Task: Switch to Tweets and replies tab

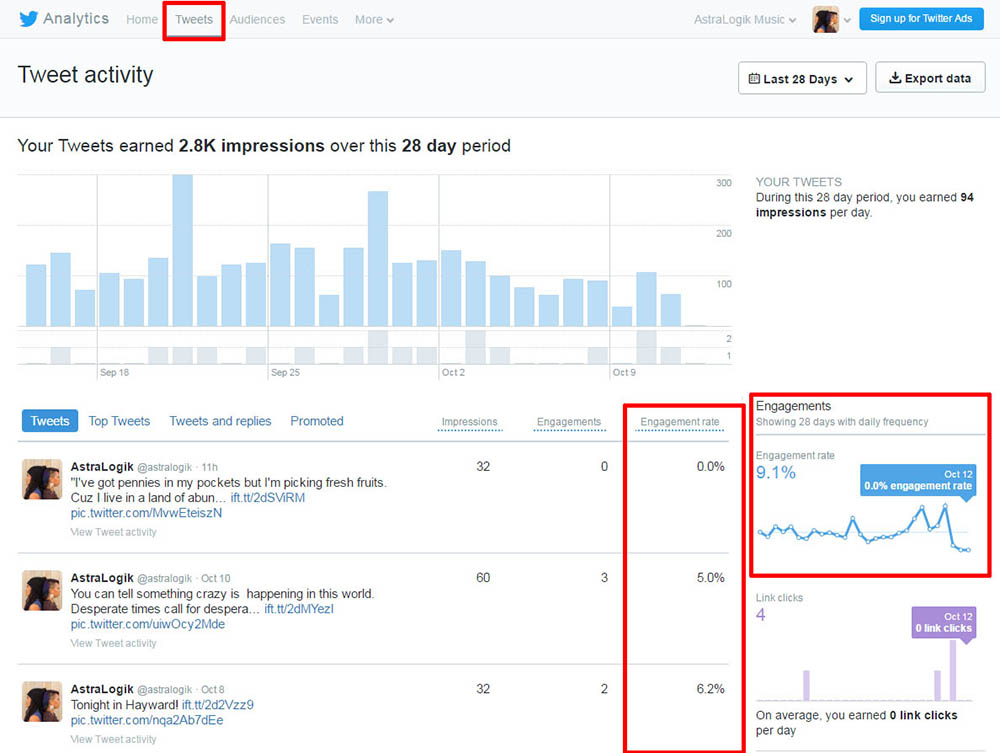Action: pyautogui.click(x=220, y=421)
